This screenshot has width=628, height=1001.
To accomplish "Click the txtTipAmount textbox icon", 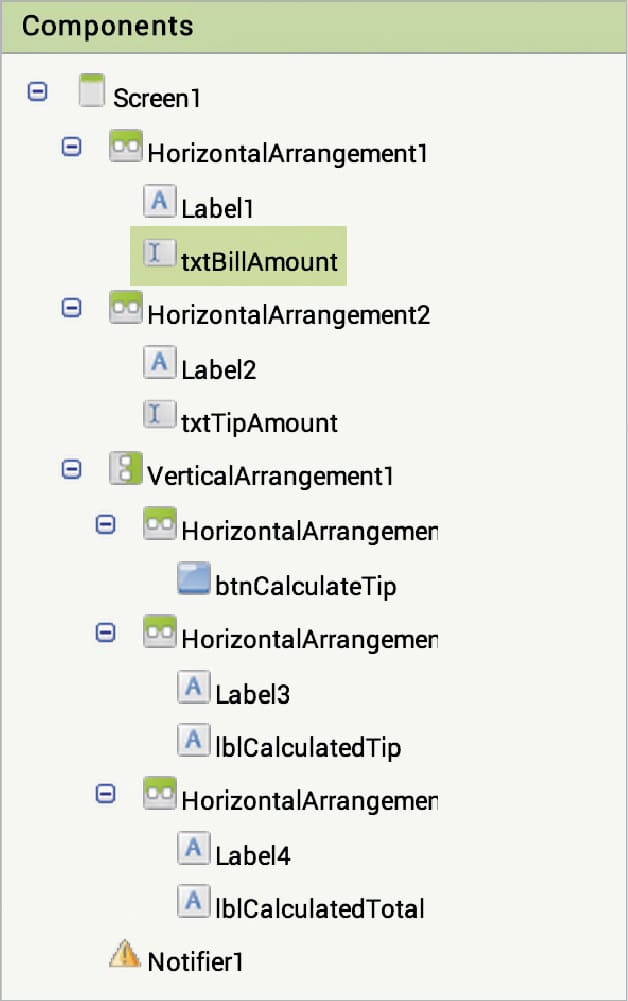I will coord(159,416).
